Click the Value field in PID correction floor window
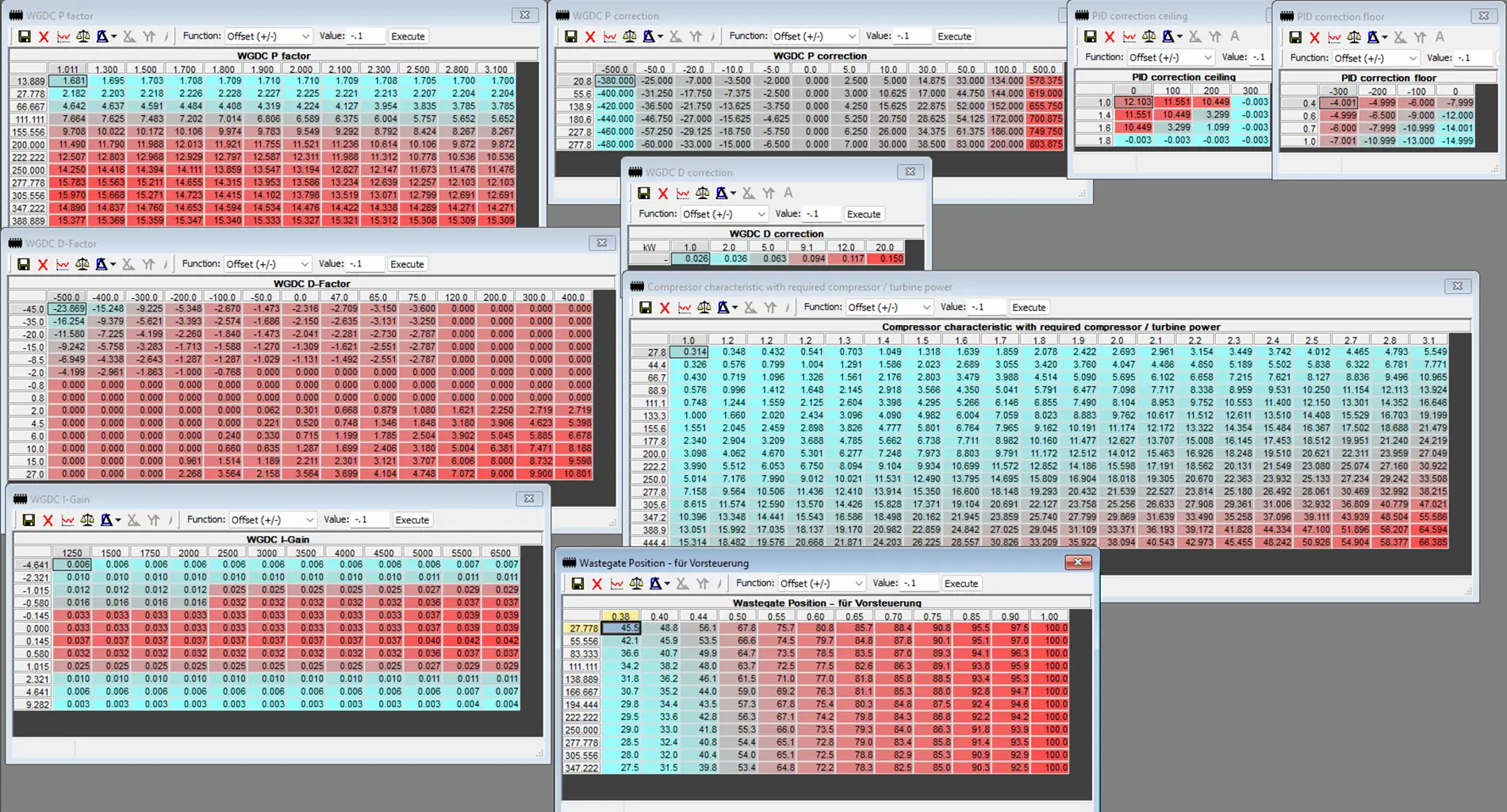This screenshot has height=812, width=1507. point(1473,58)
